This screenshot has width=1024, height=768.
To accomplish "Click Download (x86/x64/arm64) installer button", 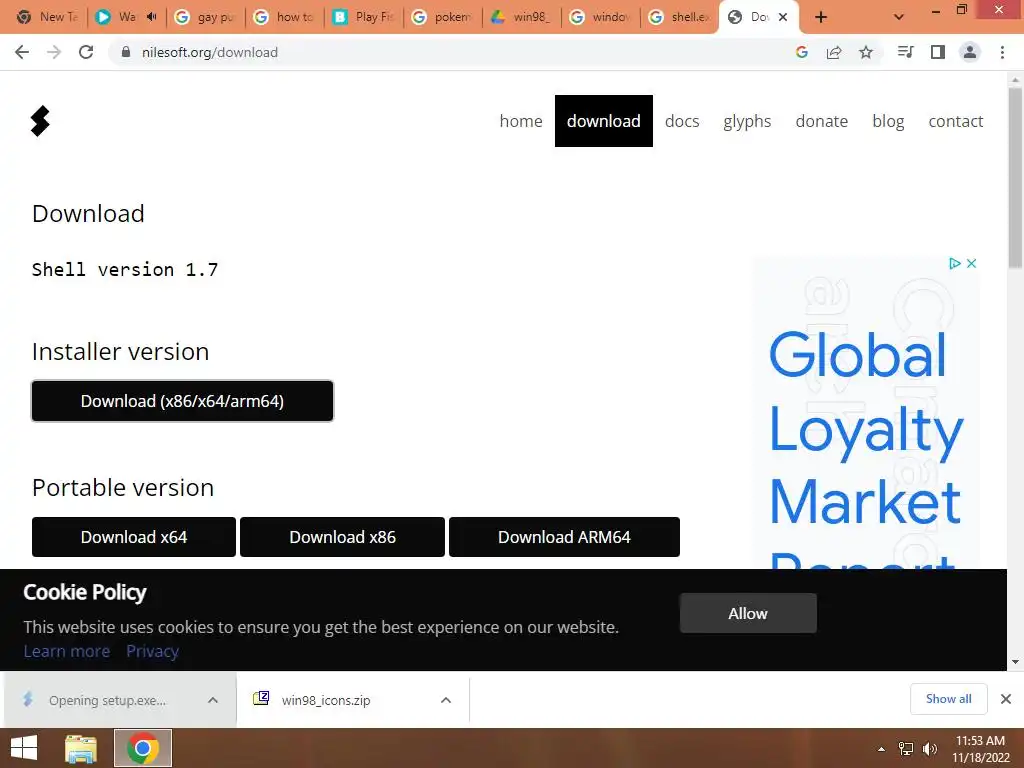I will 182,401.
